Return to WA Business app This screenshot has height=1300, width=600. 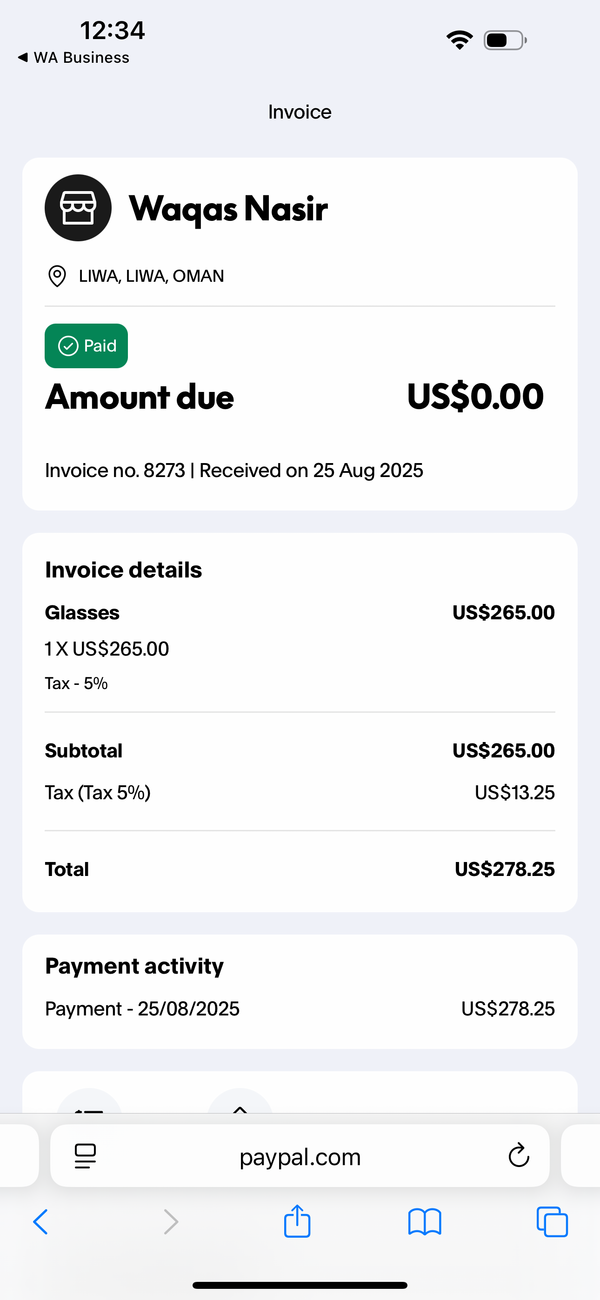[74, 58]
